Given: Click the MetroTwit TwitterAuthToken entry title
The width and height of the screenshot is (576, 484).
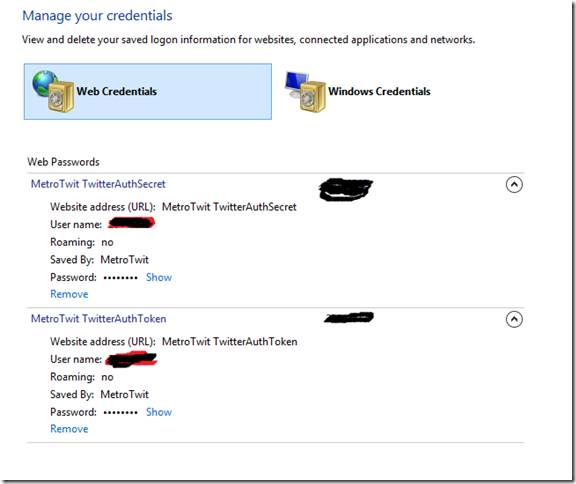Looking at the screenshot, I should tap(98, 318).
